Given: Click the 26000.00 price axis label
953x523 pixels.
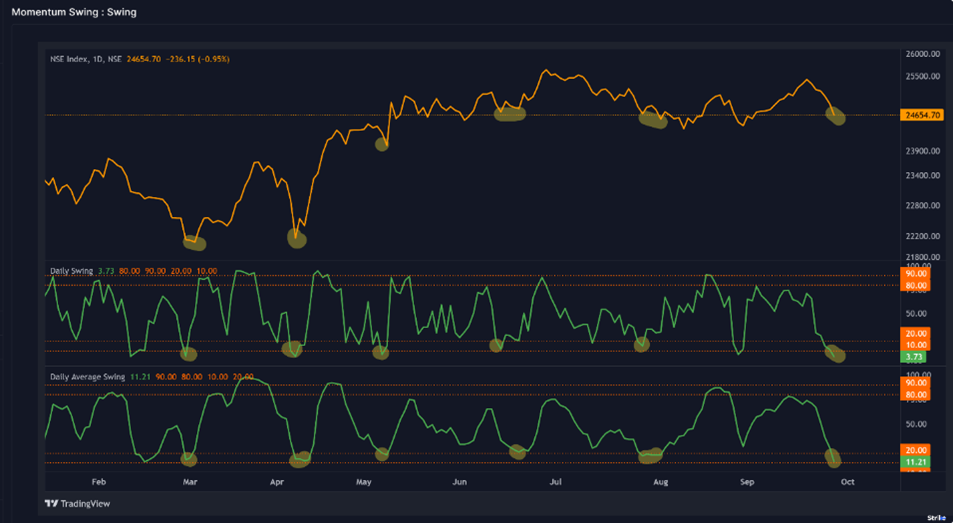Looking at the screenshot, I should click(922, 54).
